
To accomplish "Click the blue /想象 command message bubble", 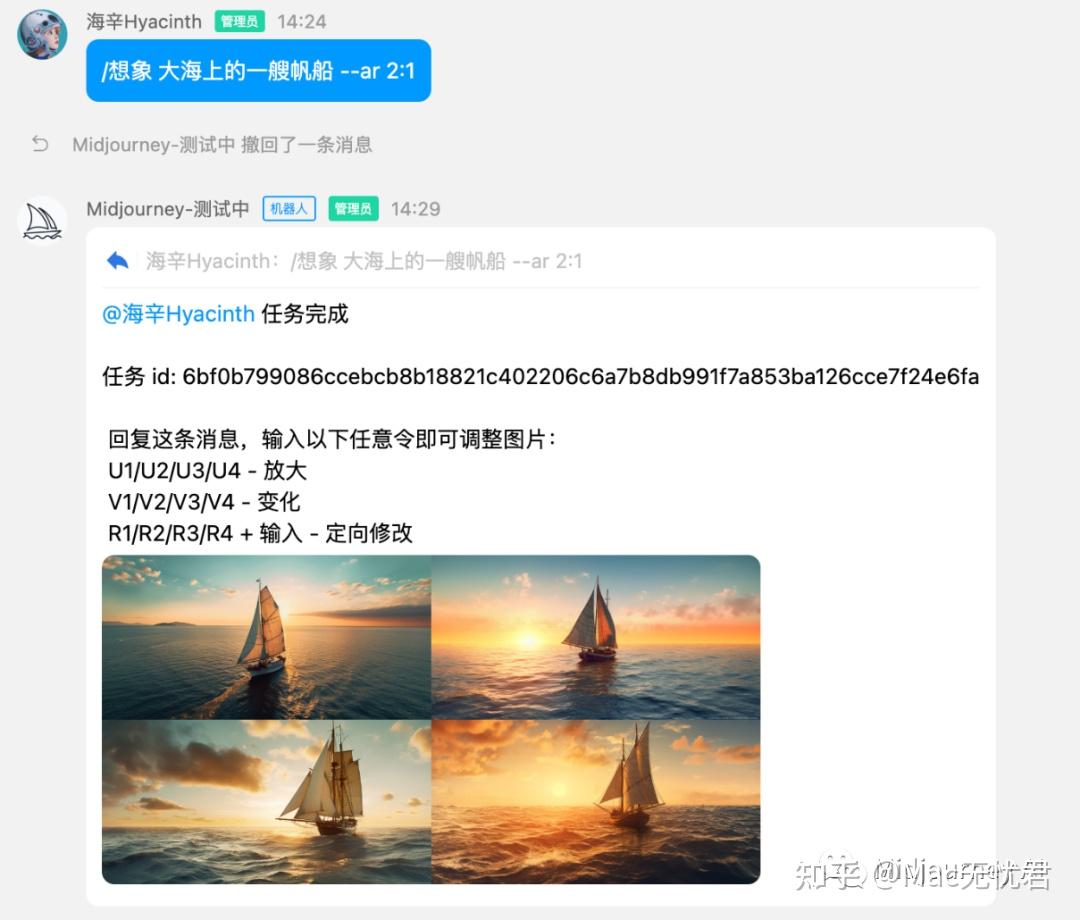I will tap(258, 70).
